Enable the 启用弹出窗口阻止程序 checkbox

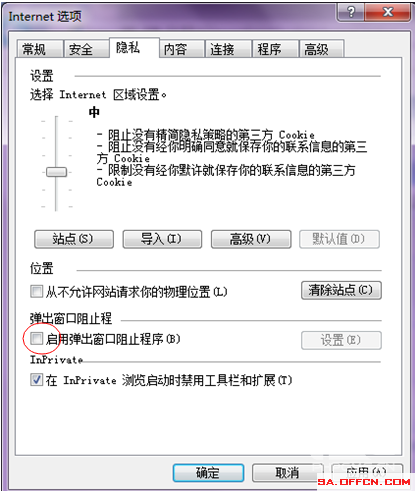(x=36, y=339)
